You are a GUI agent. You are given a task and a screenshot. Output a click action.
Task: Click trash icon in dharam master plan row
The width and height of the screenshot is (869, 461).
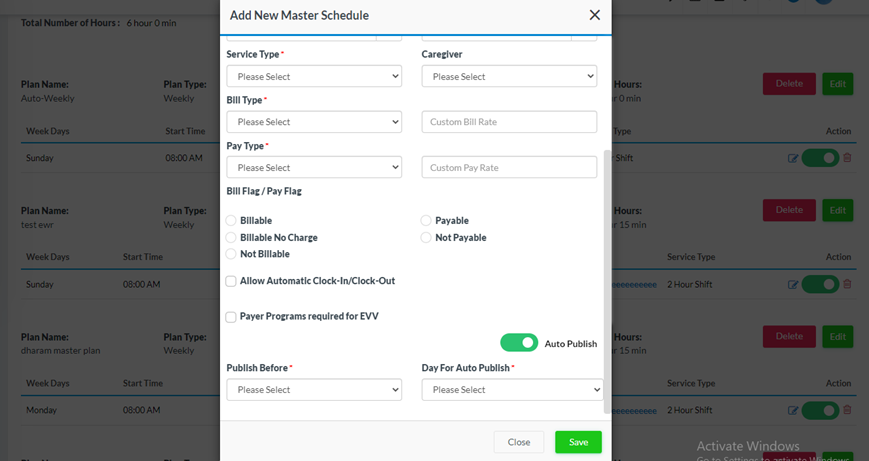tap(847, 410)
